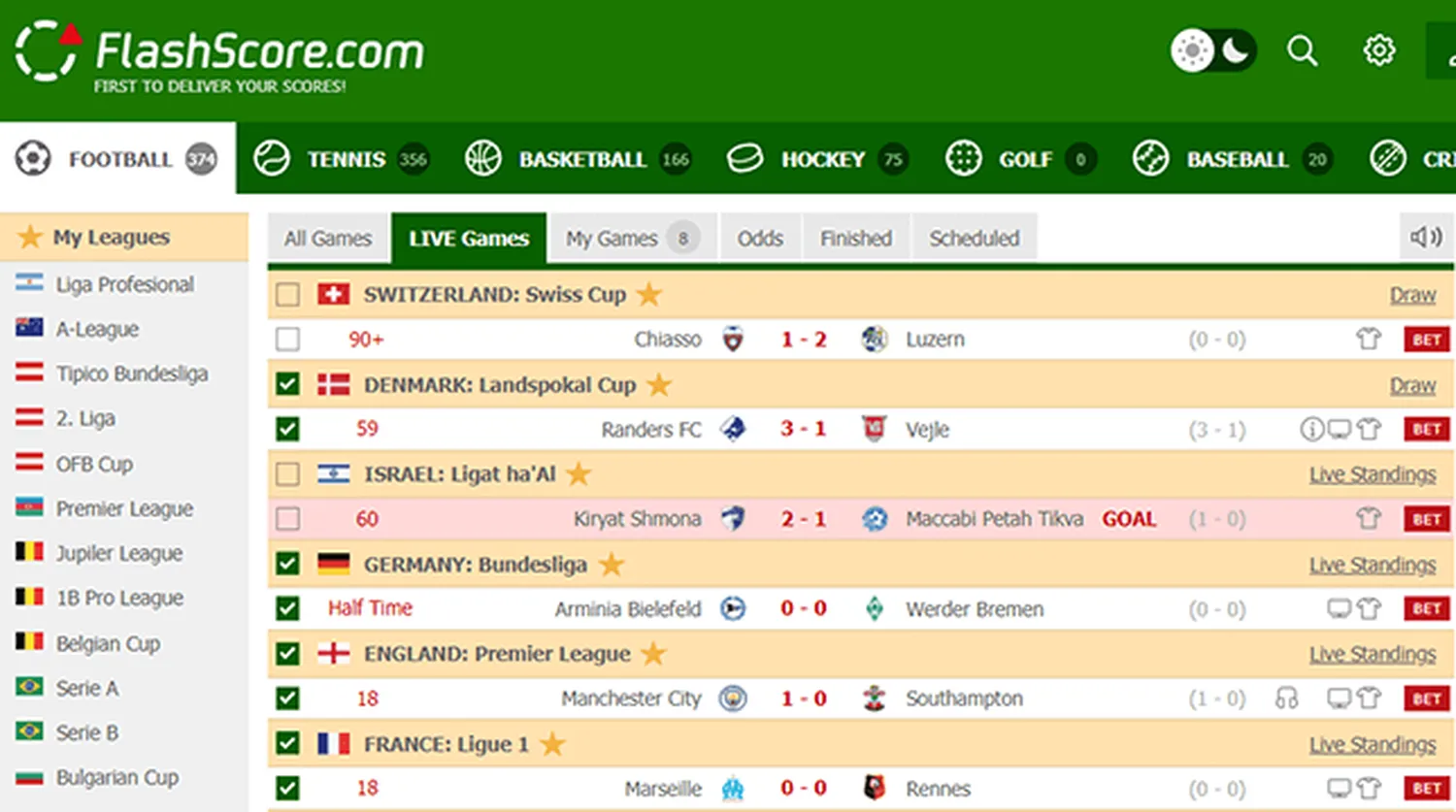The image size is (1456, 812).
Task: Check the Kiryat Shmona match checkbox
Action: tap(287, 519)
